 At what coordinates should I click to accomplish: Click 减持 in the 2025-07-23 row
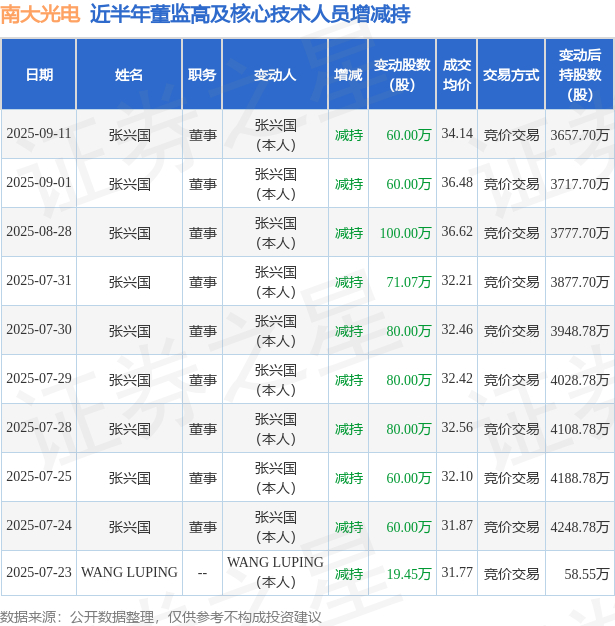click(349, 574)
